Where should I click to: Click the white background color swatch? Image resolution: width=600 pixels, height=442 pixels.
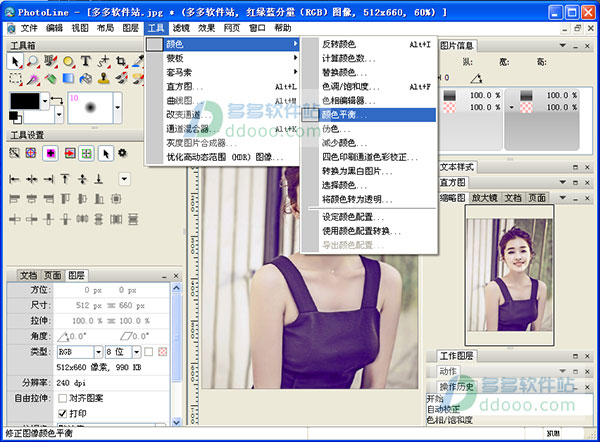click(39, 116)
